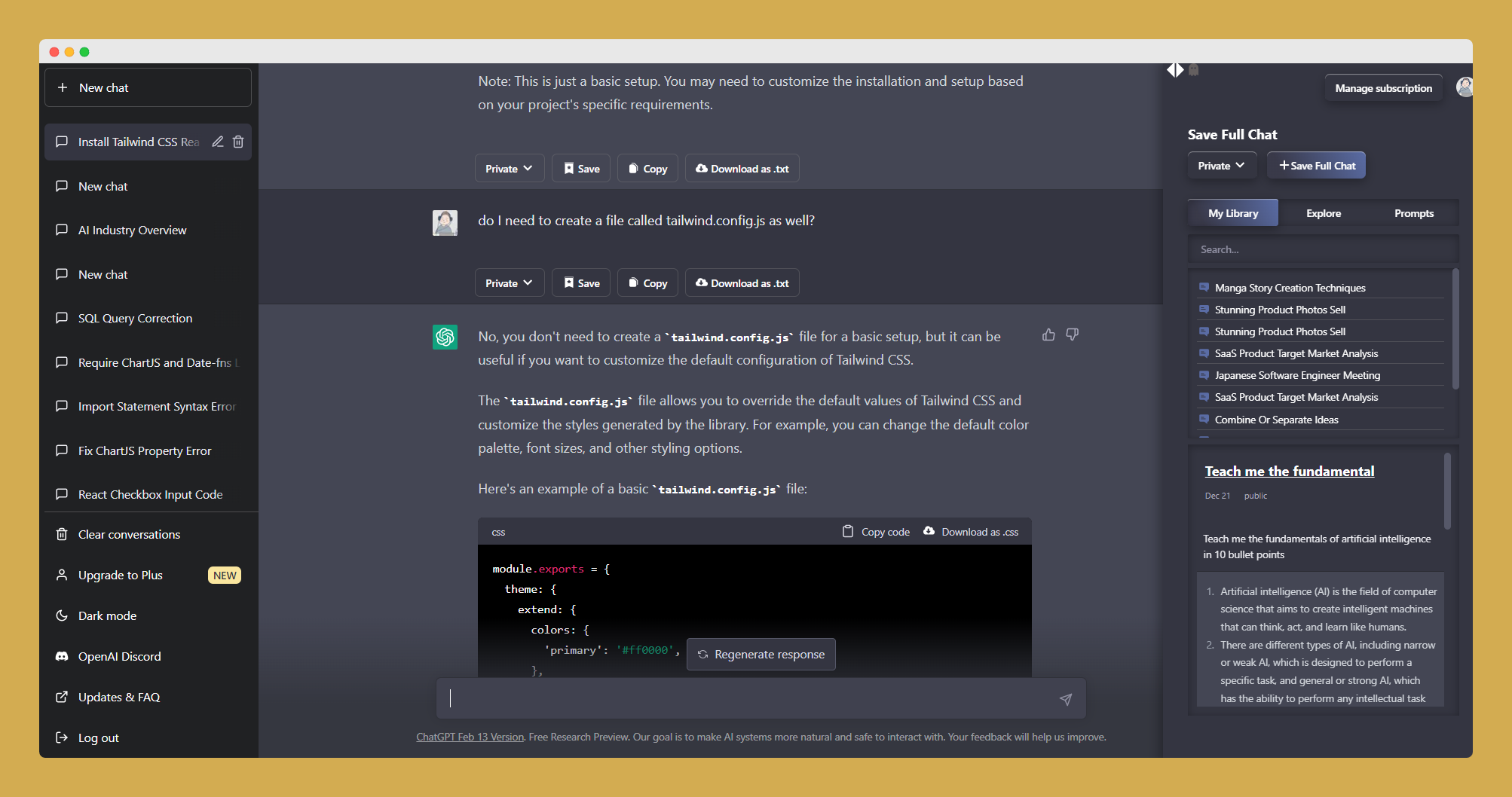Open the AI Industry Overview chat
Image resolution: width=1512 pixels, height=797 pixels.
coord(148,230)
